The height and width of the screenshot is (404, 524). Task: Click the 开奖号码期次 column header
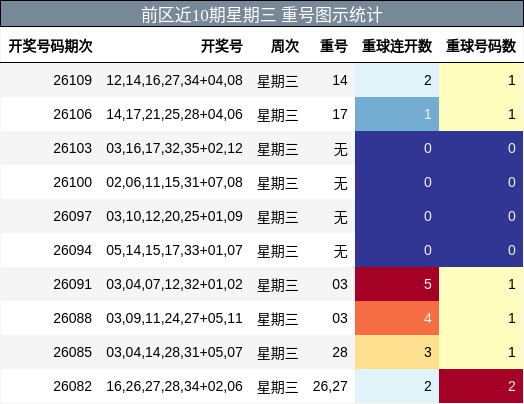50,46
